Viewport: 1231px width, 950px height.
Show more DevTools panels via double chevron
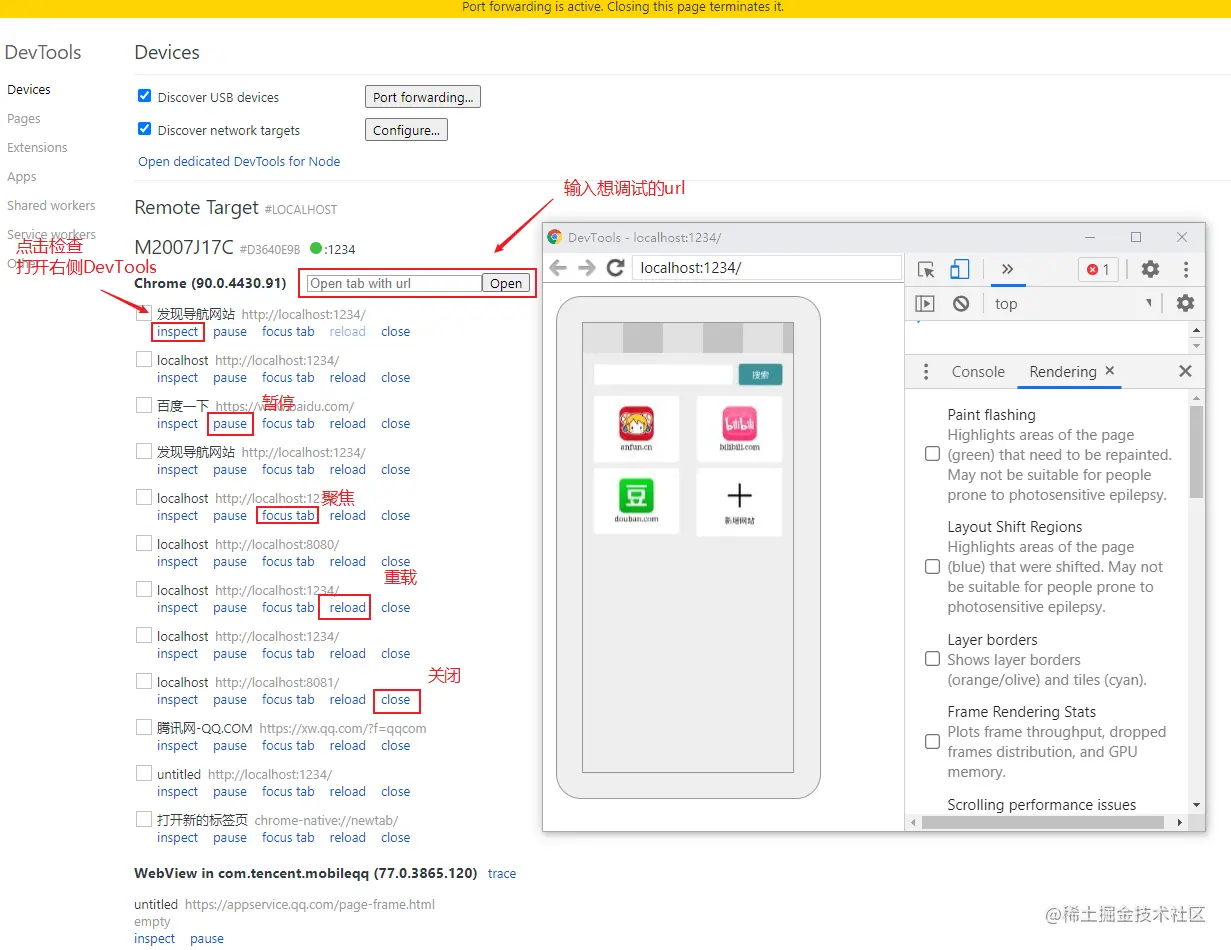tap(1007, 269)
